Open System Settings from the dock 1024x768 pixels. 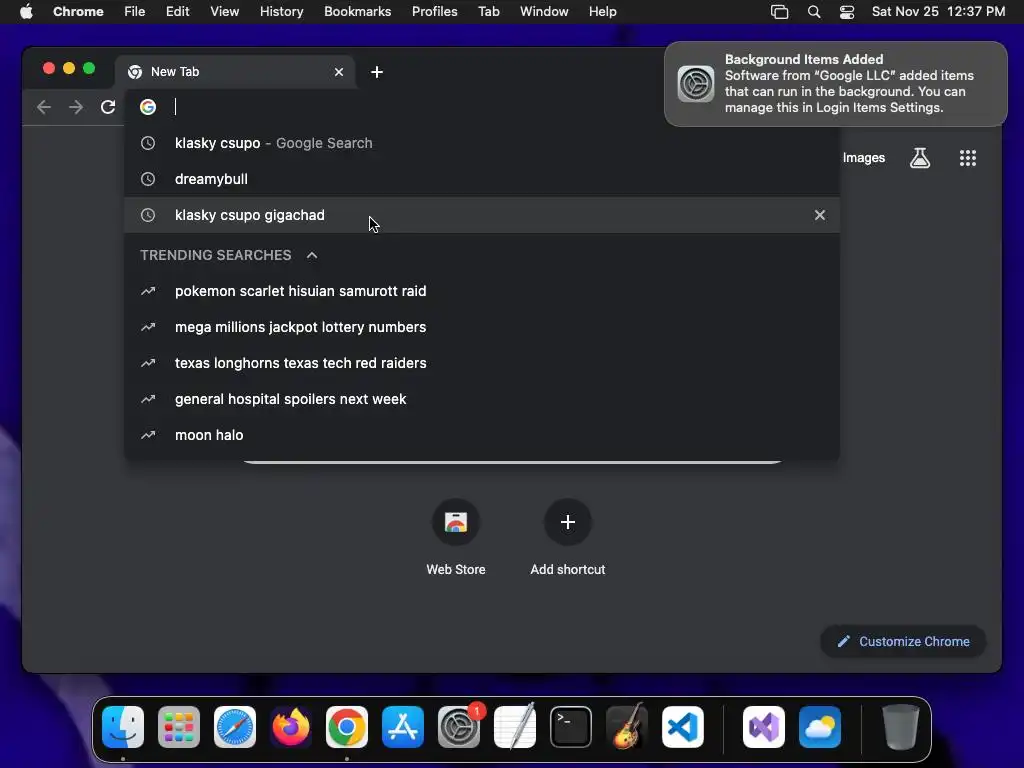[x=459, y=727]
